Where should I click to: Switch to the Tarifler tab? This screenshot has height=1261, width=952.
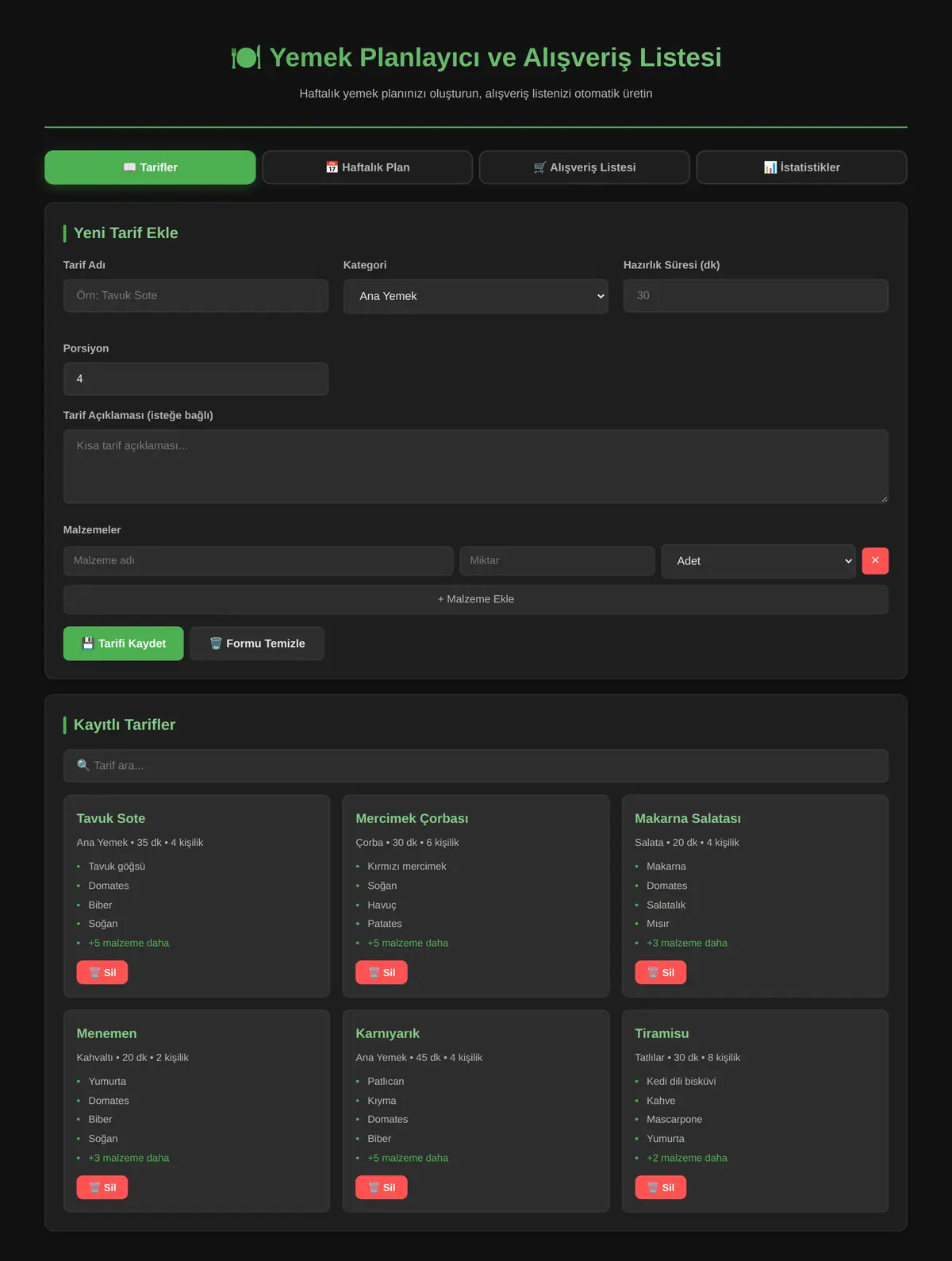pyautogui.click(x=150, y=167)
